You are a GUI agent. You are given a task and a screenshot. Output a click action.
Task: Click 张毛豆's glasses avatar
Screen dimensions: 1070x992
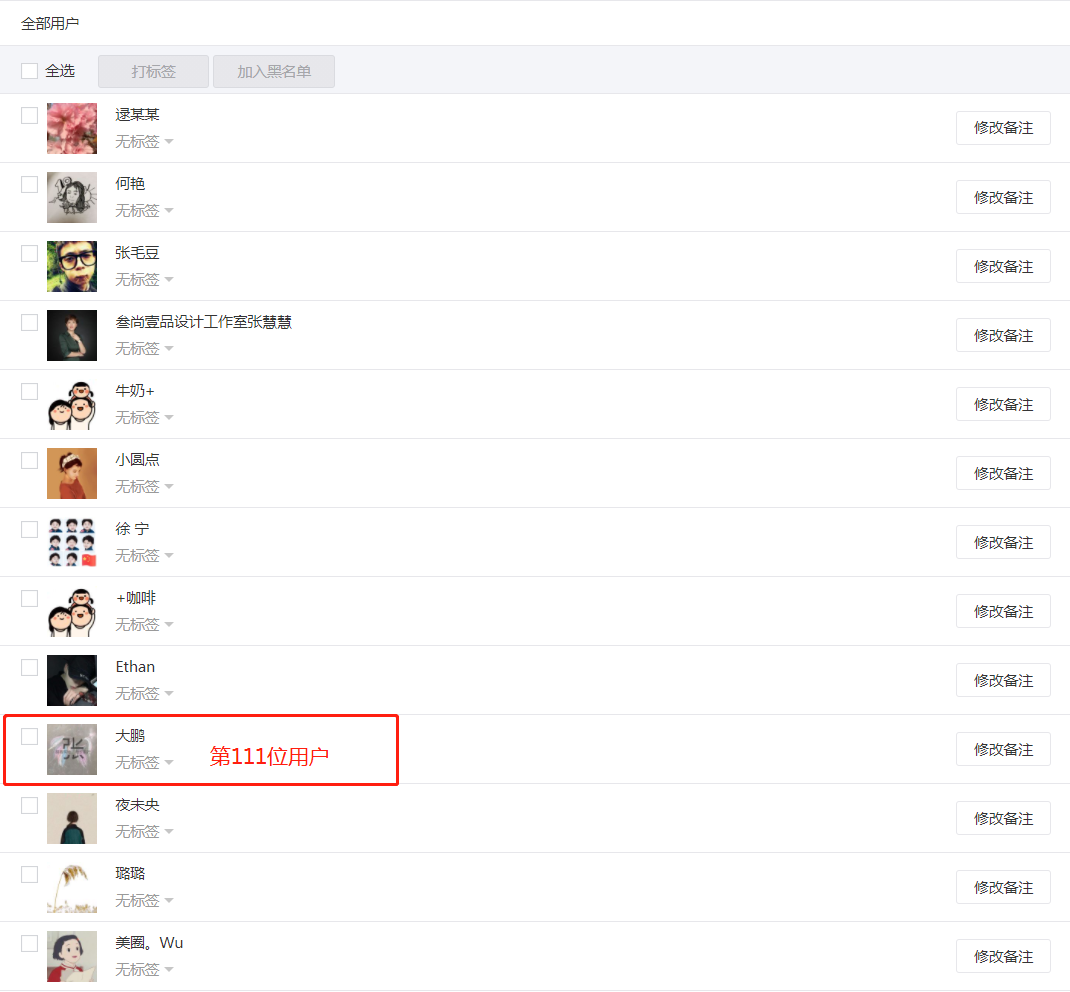click(x=72, y=266)
